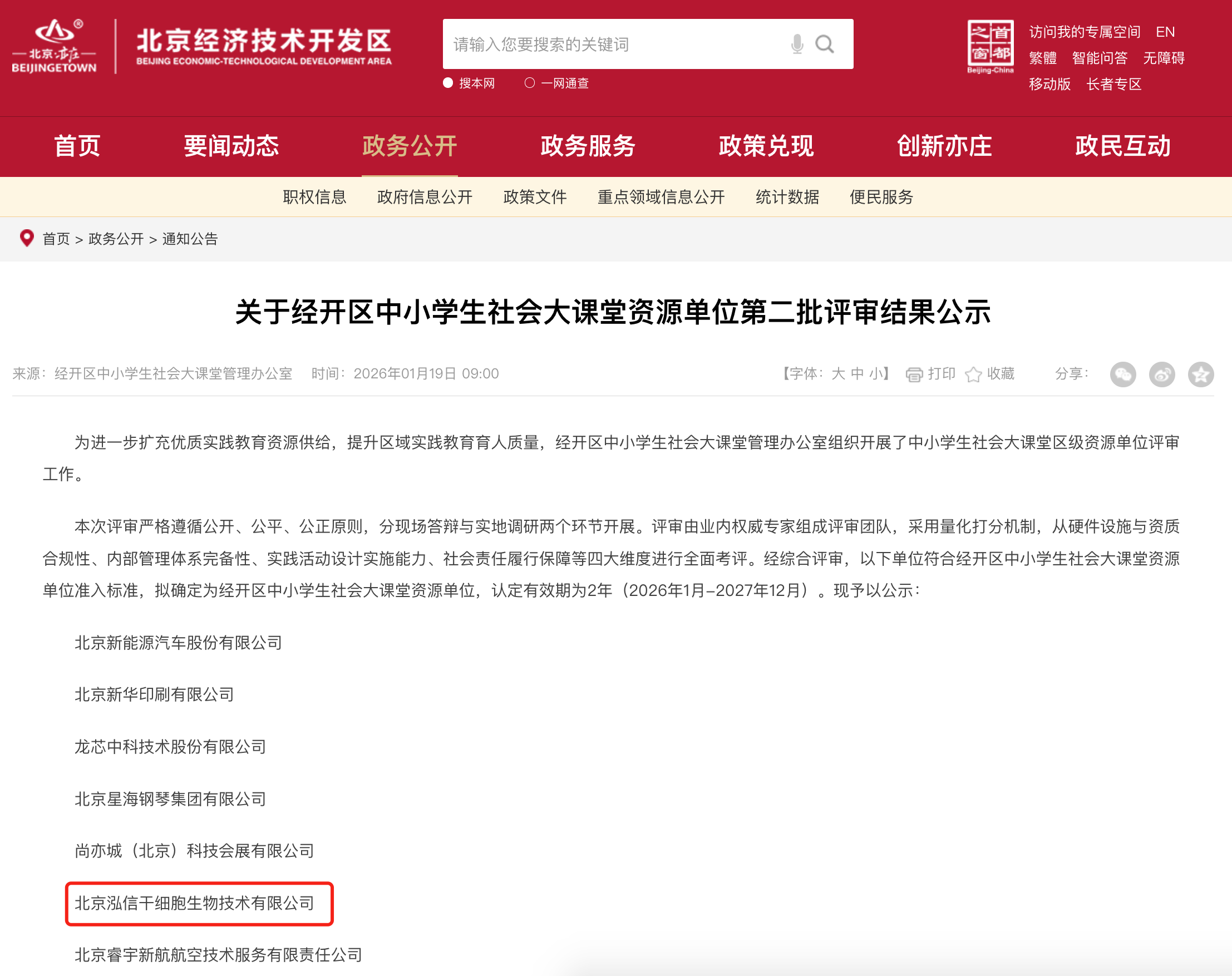The height and width of the screenshot is (976, 1232).
Task: Click the publish time 2026年01月19日 09:00
Action: (426, 374)
